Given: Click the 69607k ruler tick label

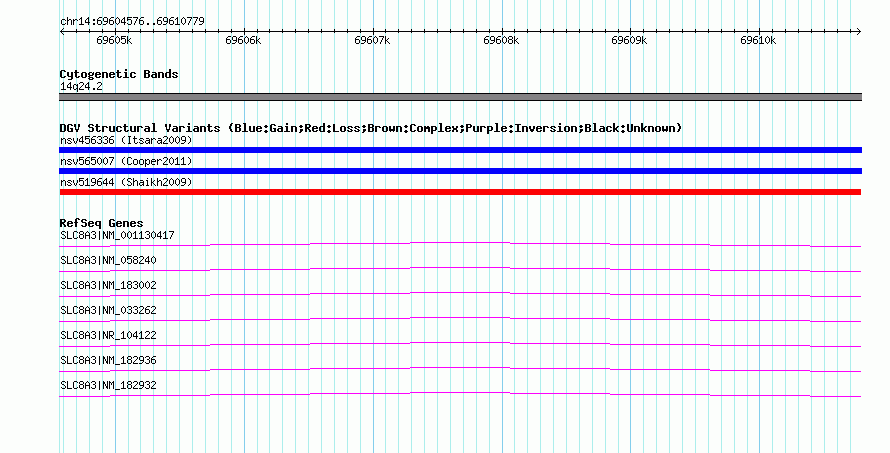Looking at the screenshot, I should 372,40.
